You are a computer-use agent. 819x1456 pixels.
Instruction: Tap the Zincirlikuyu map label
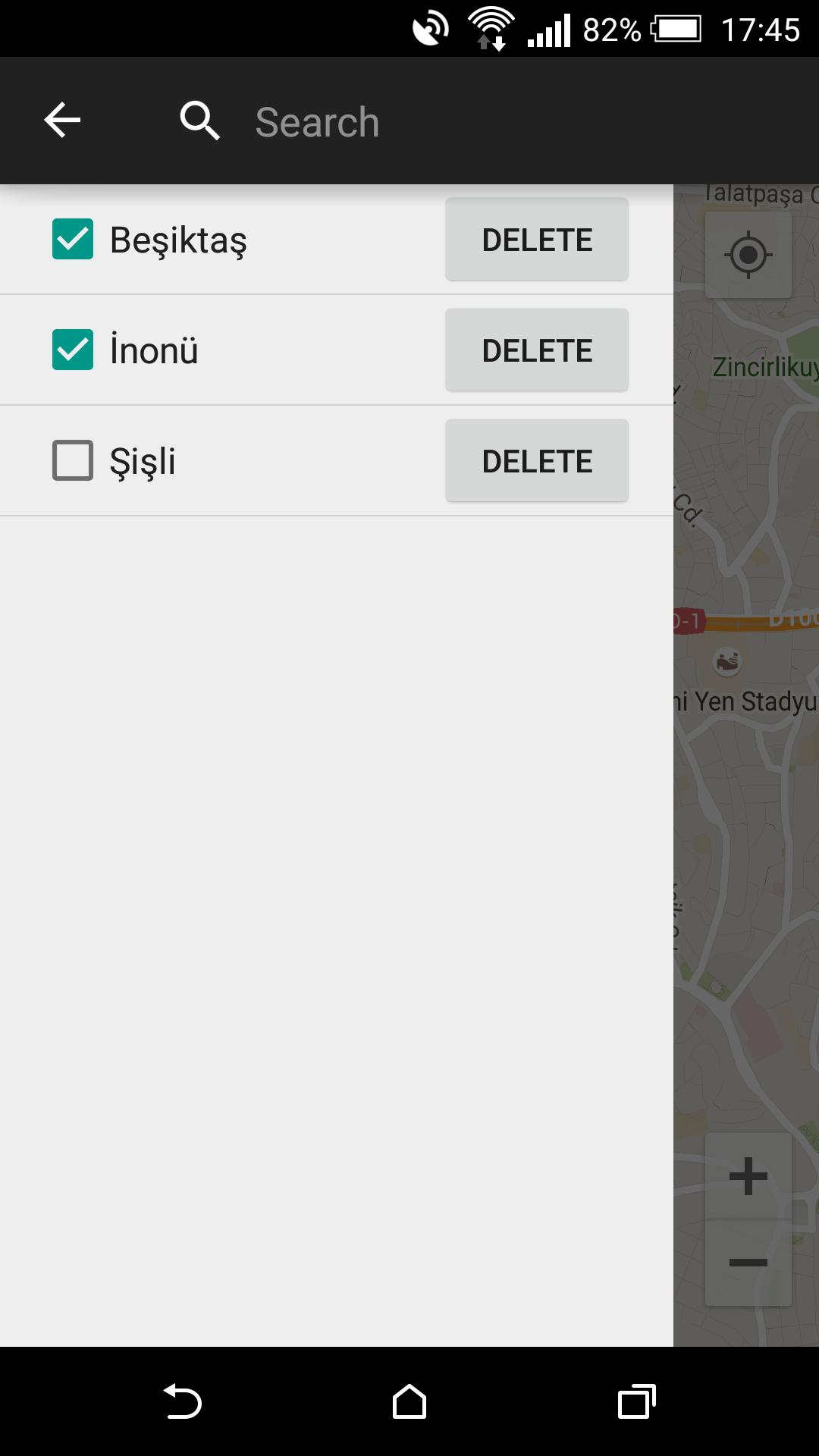coord(765,367)
